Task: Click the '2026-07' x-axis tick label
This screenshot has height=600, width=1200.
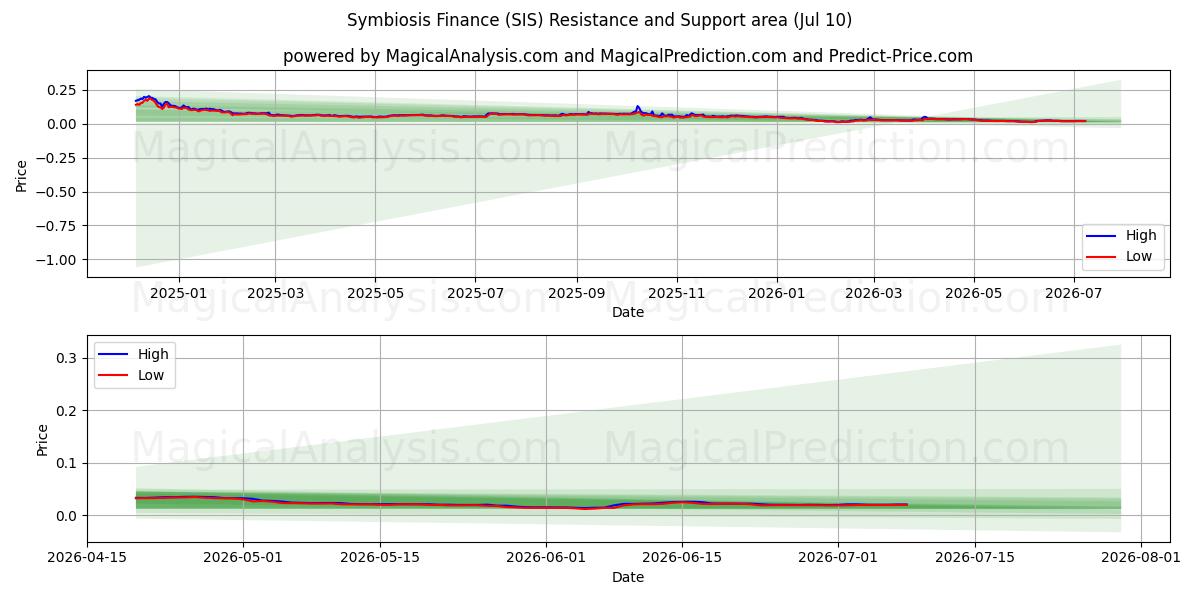Action: [1074, 293]
